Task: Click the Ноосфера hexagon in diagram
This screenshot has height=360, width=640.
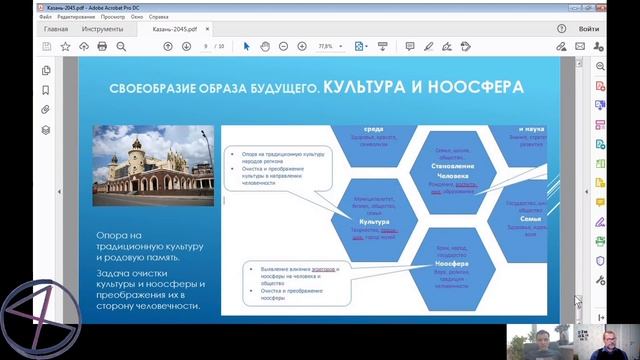Action: [452, 269]
